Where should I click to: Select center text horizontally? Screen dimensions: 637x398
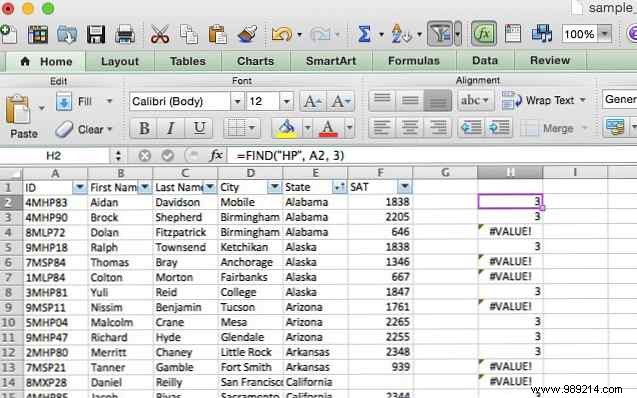coord(410,128)
